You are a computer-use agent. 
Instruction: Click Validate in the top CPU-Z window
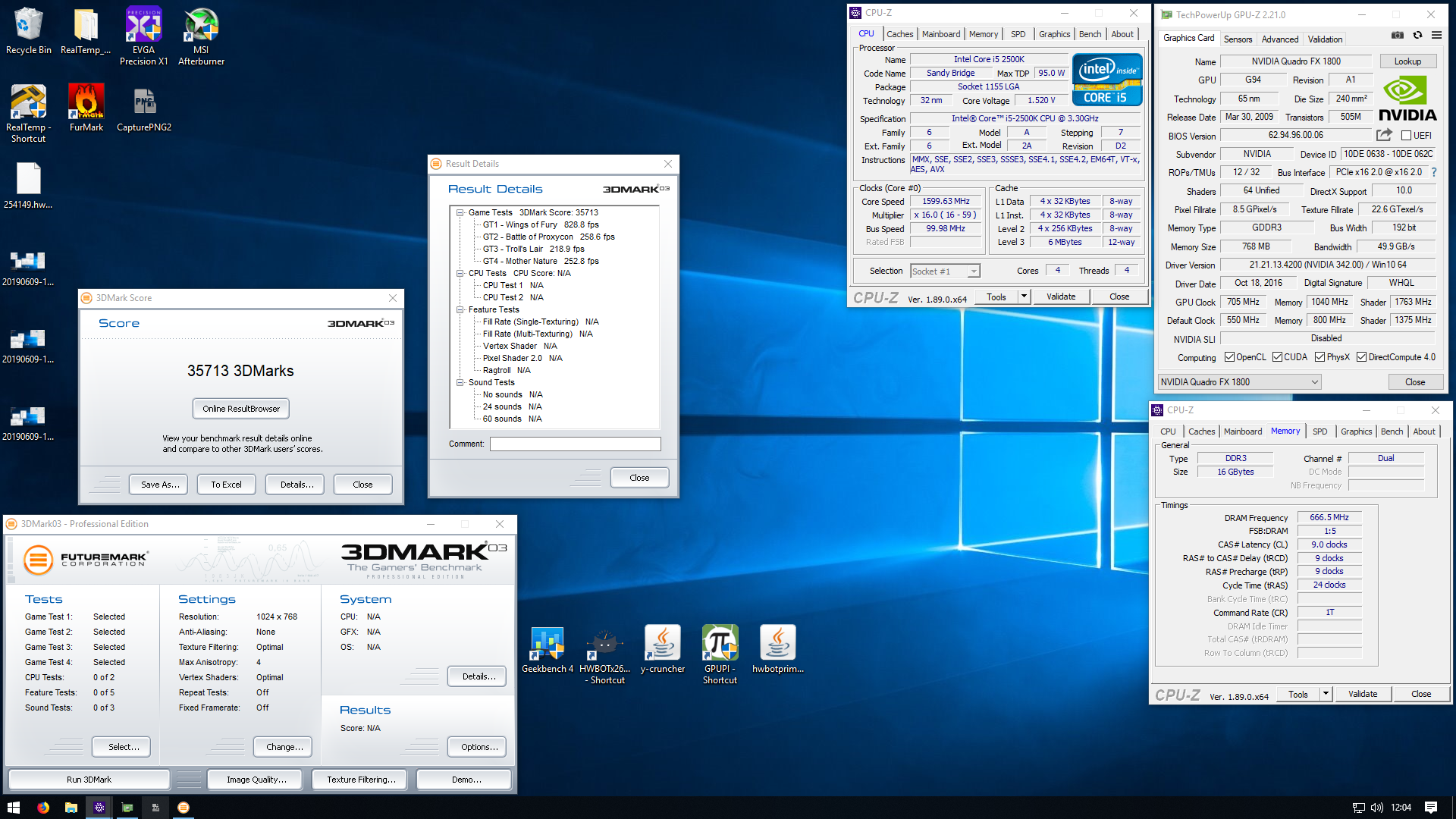(x=1061, y=297)
